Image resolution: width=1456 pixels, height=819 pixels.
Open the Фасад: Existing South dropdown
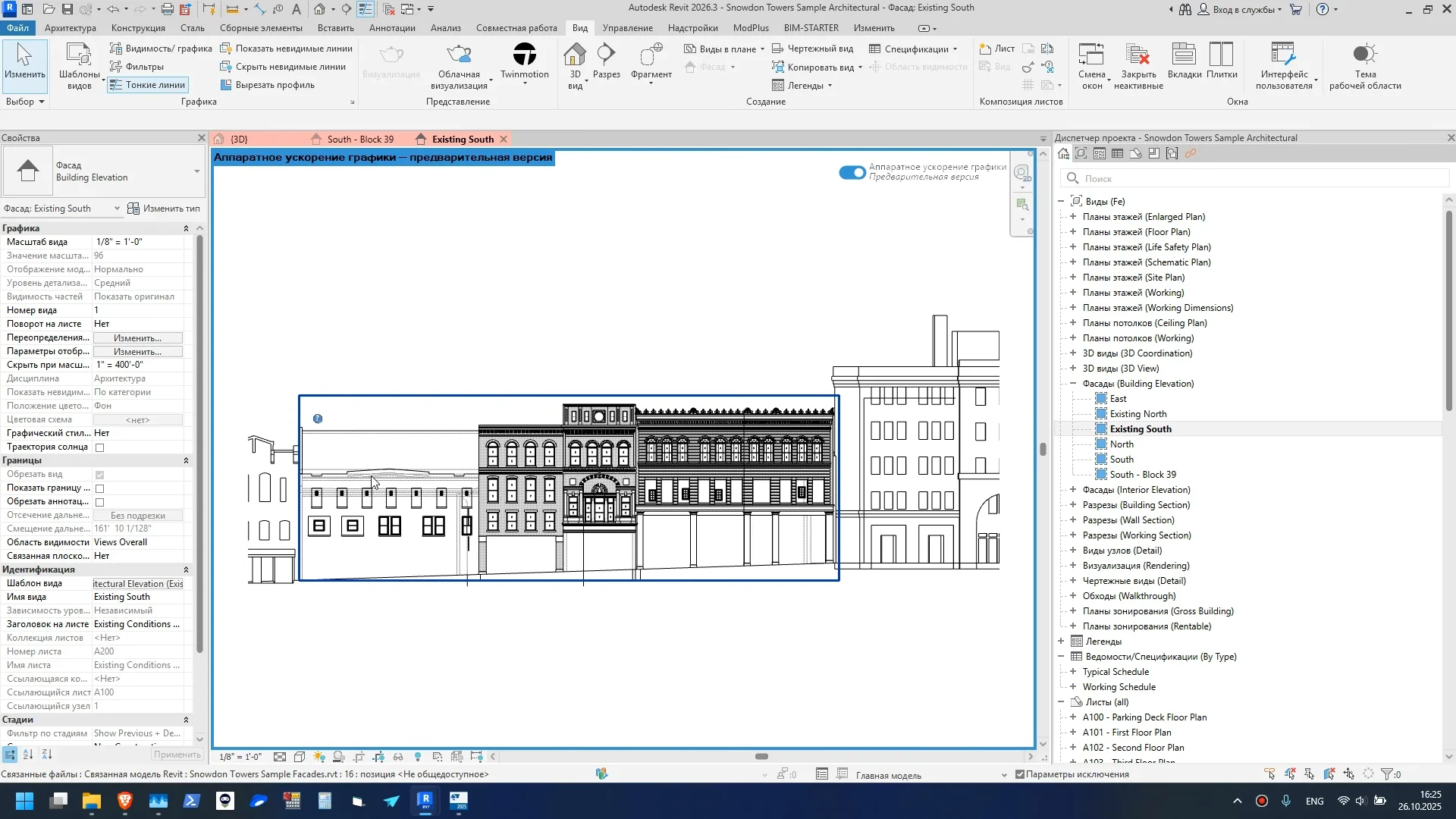tap(62, 209)
